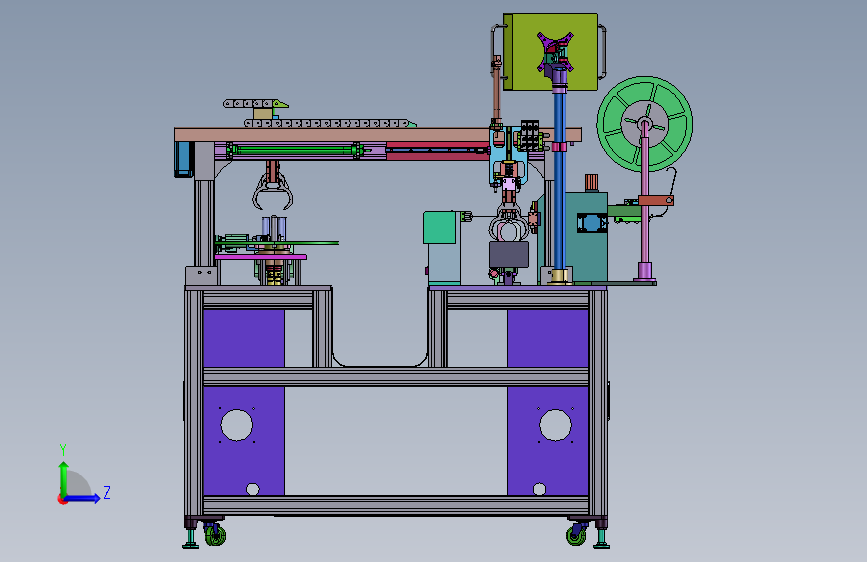Viewport: 867px width, 562px height.
Task: Select the horizontal middle frame crossbar
Action: point(395,377)
